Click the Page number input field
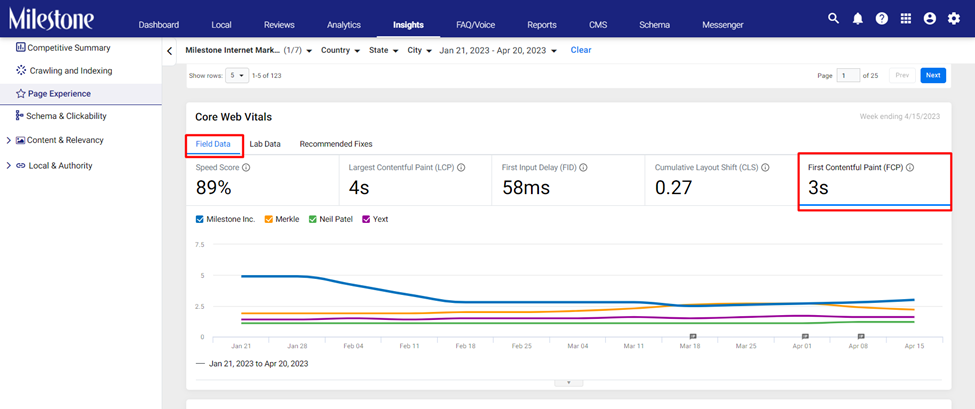 tap(848, 75)
